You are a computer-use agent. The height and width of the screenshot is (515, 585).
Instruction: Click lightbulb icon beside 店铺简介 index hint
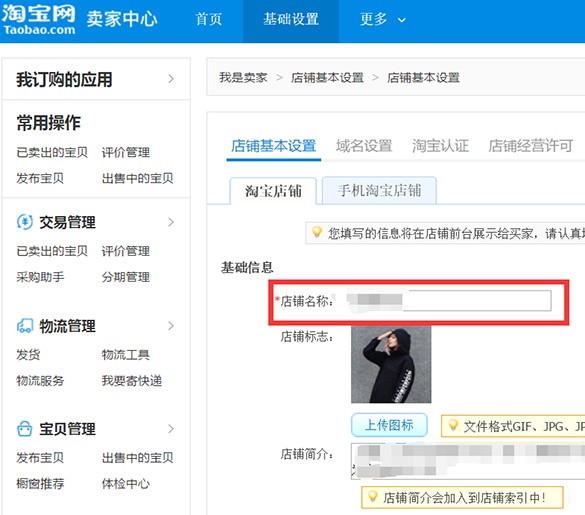point(372,496)
